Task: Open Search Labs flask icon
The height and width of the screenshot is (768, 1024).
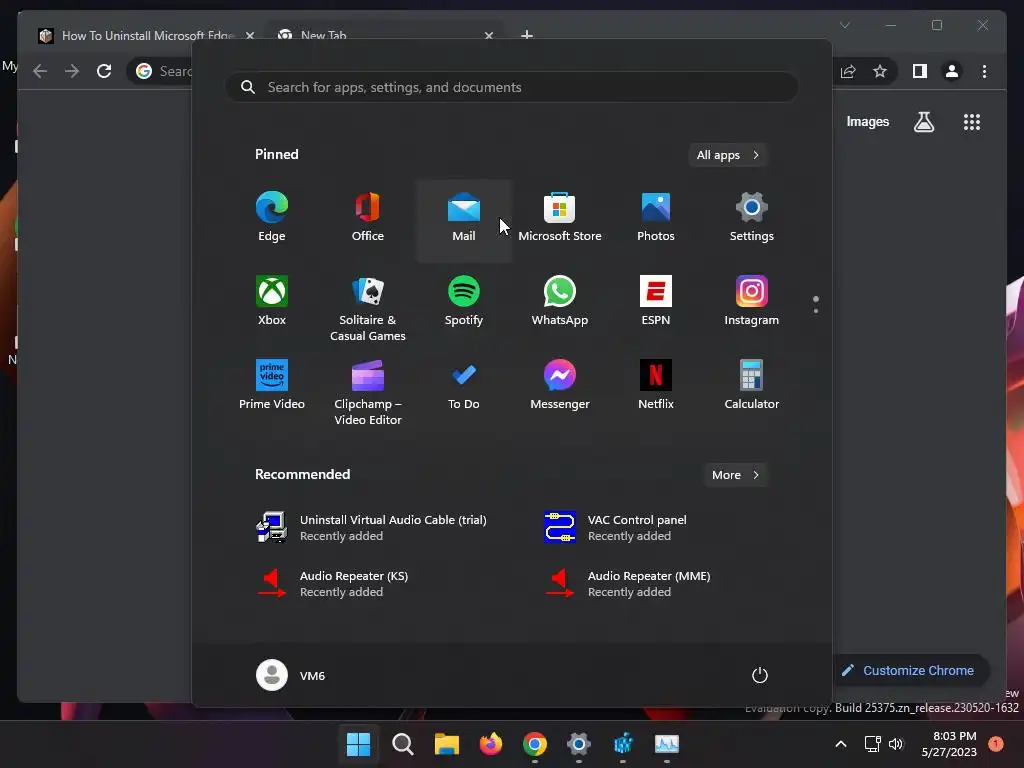Action: [x=924, y=121]
